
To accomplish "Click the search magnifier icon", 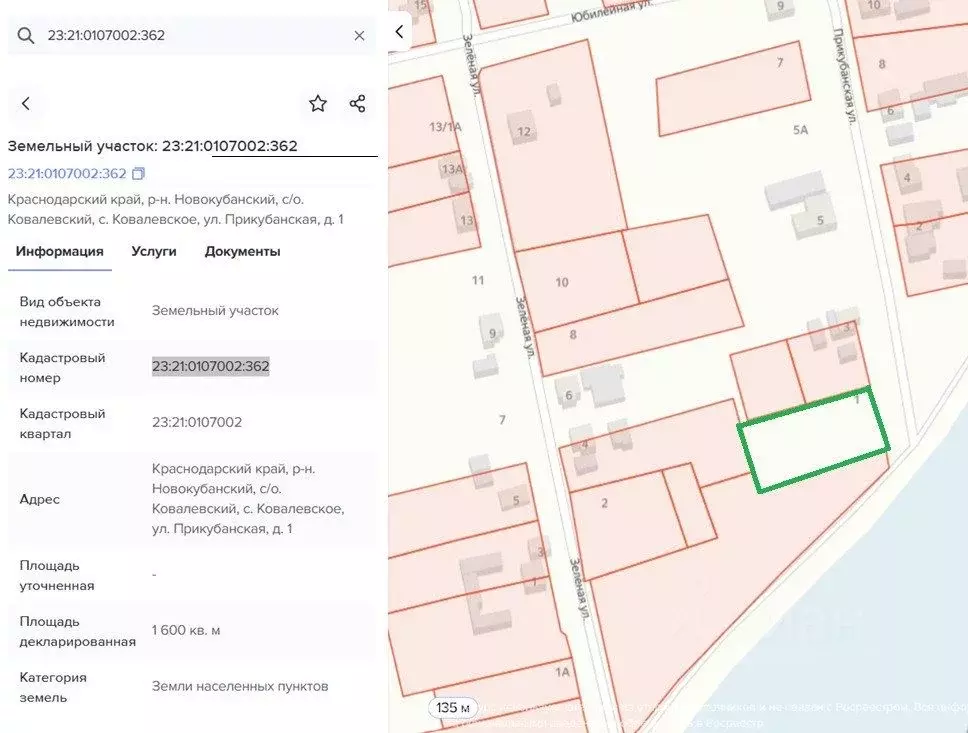I will click(26, 35).
